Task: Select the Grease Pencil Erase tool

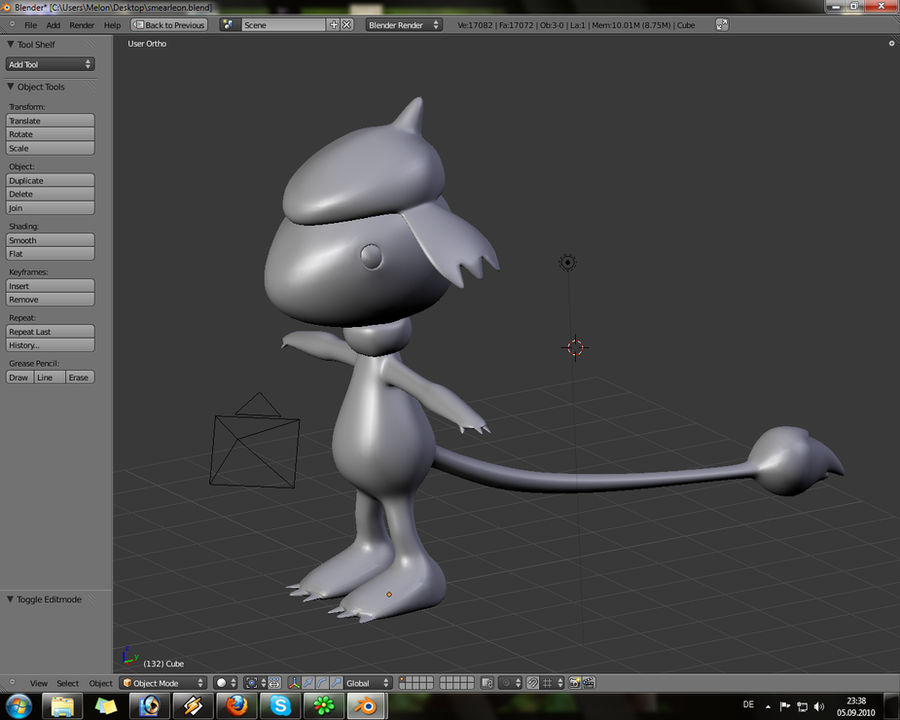Action: [80, 377]
